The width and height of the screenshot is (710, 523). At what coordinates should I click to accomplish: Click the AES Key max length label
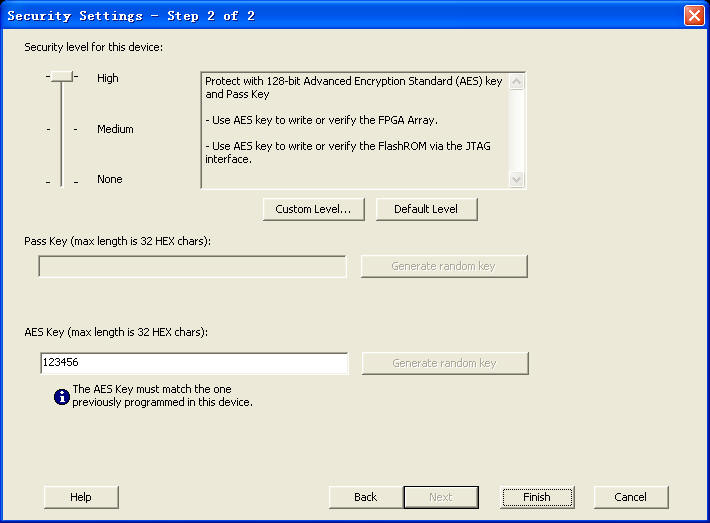(x=116, y=332)
